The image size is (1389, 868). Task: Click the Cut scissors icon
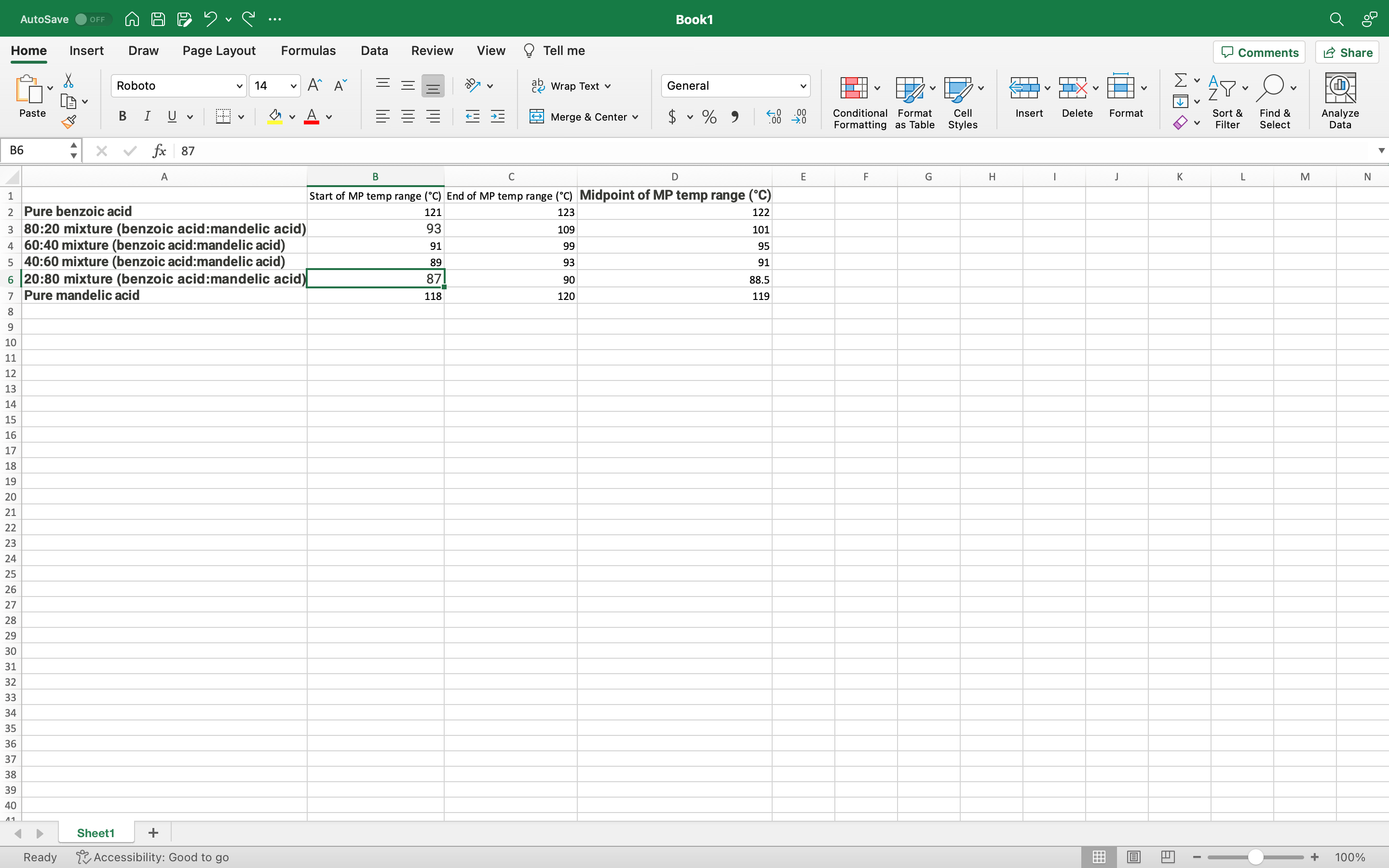(68, 81)
